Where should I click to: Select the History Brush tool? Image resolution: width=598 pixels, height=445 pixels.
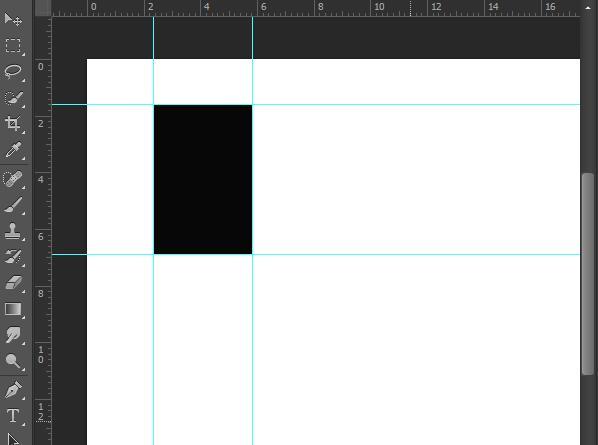[13, 257]
